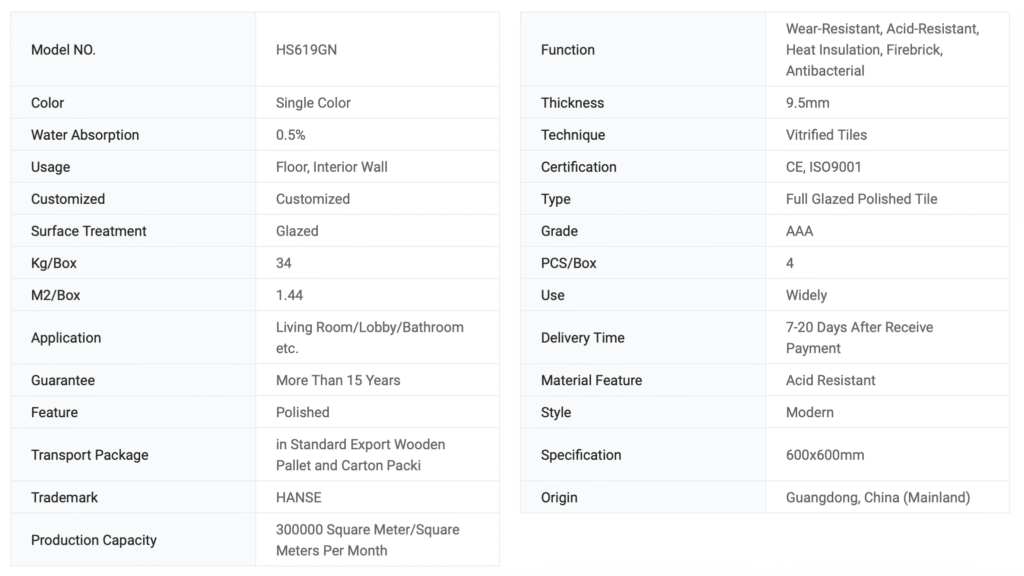This screenshot has width=1024, height=576.
Task: Select the AAA grade value
Action: point(800,231)
